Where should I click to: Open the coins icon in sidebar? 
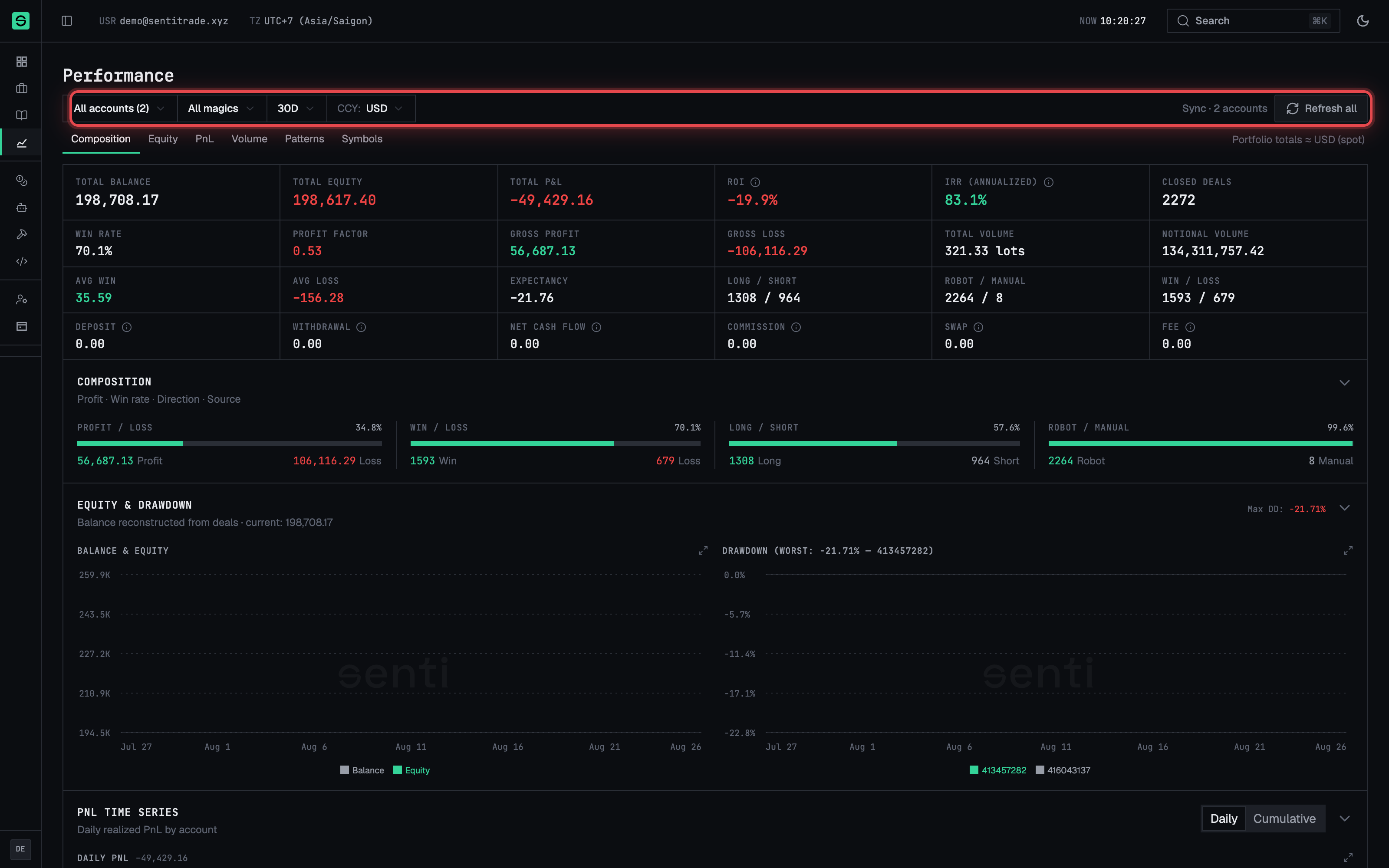(x=21, y=180)
